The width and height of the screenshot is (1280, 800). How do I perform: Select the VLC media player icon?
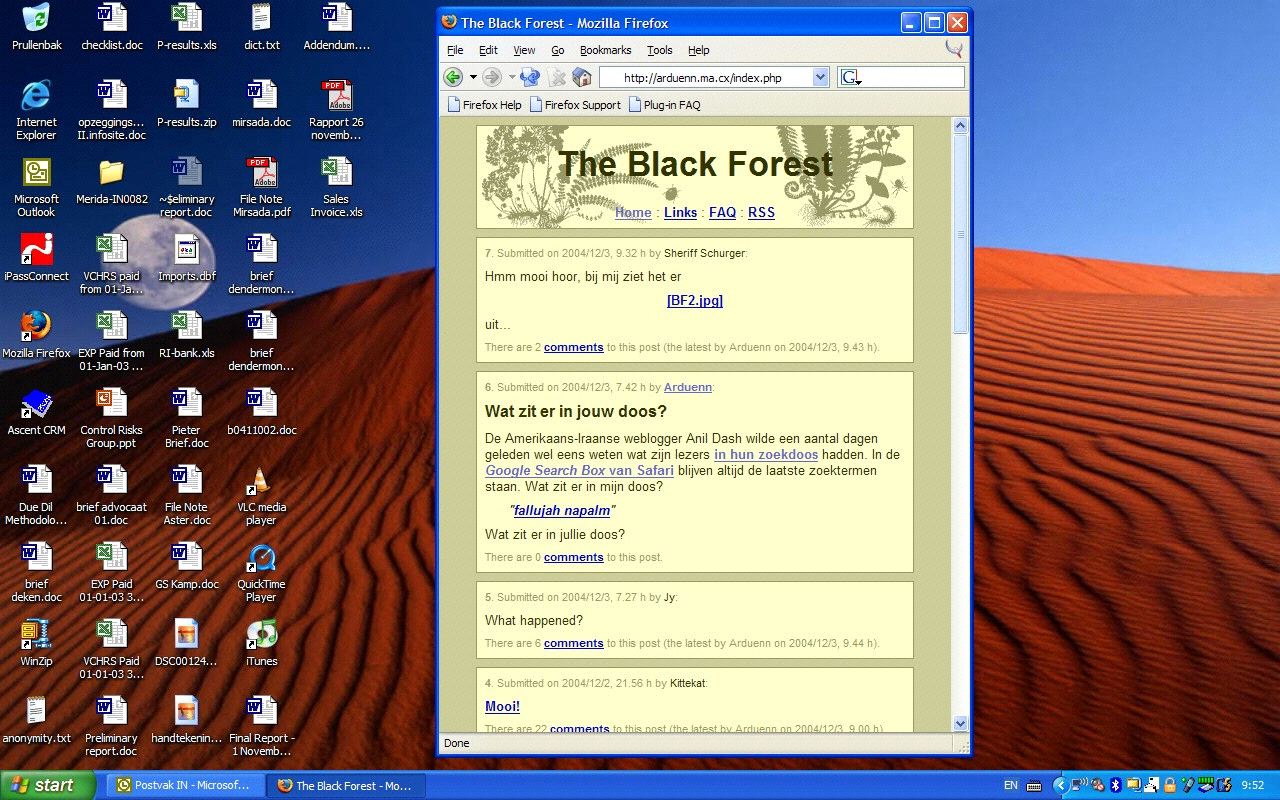click(x=261, y=495)
